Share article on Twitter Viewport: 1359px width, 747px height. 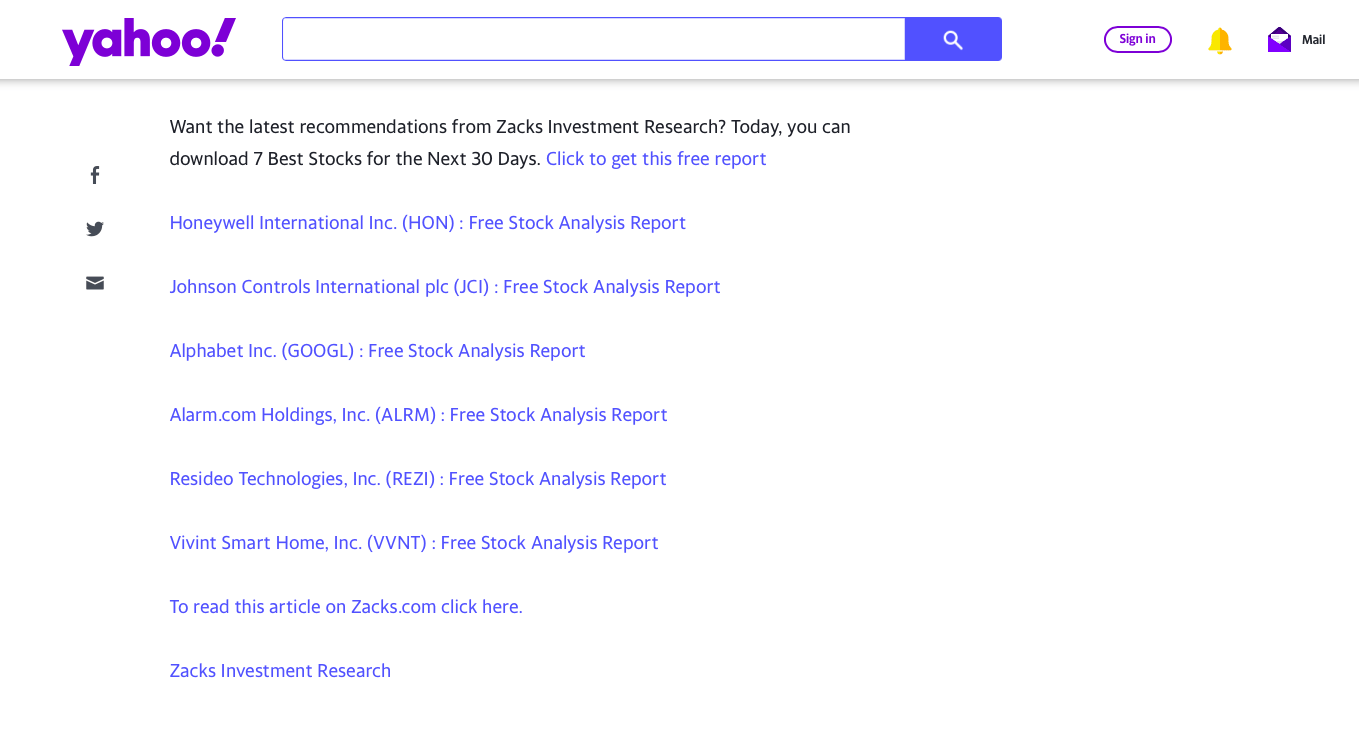(x=95, y=229)
